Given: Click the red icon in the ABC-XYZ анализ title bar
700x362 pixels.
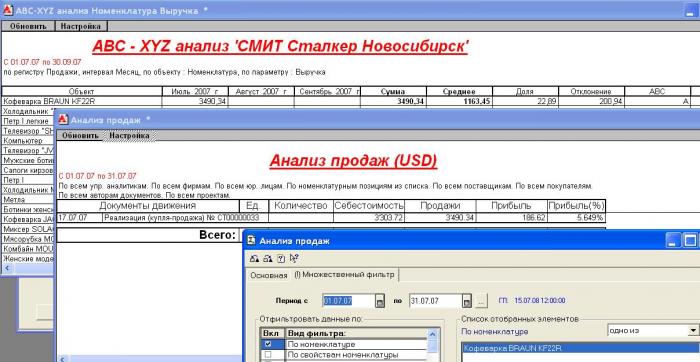Looking at the screenshot, I should pyautogui.click(x=7, y=10).
